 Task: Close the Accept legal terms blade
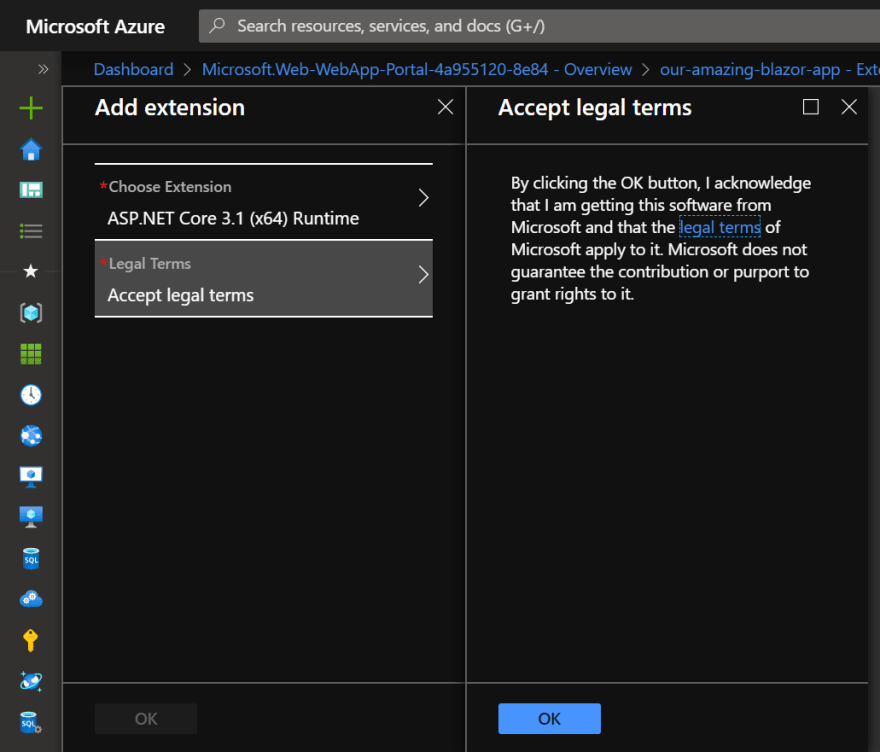point(849,107)
